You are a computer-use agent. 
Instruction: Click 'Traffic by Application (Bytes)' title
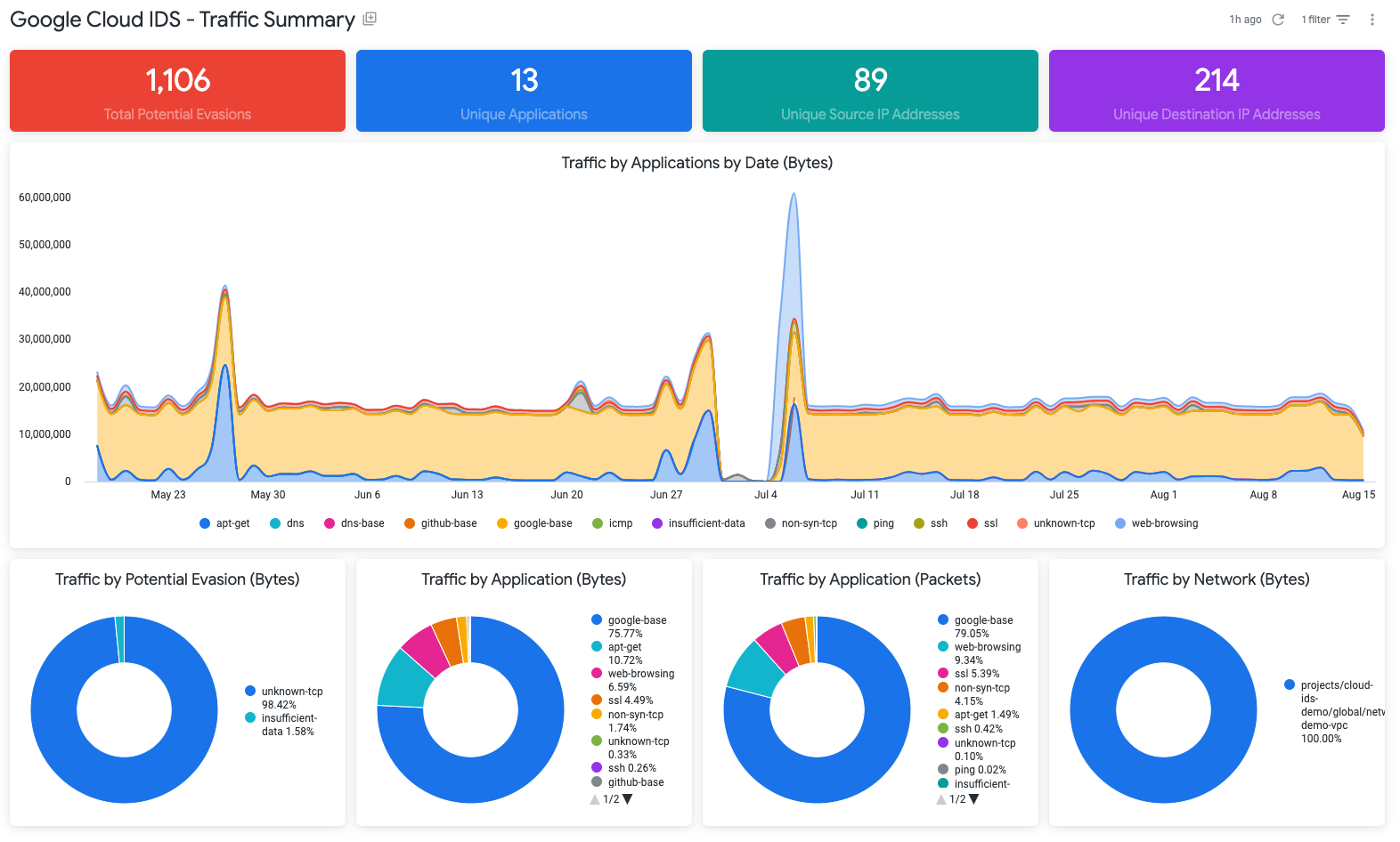524,579
